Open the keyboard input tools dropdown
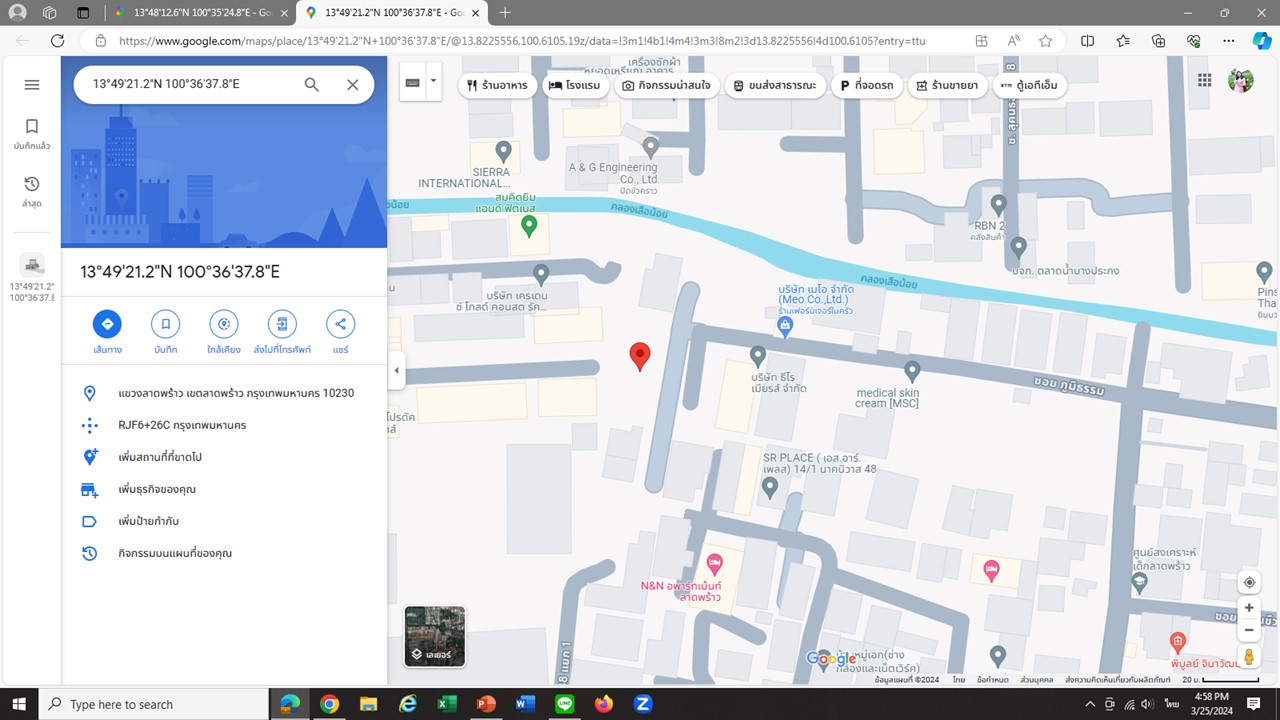The height and width of the screenshot is (720, 1280). point(433,82)
